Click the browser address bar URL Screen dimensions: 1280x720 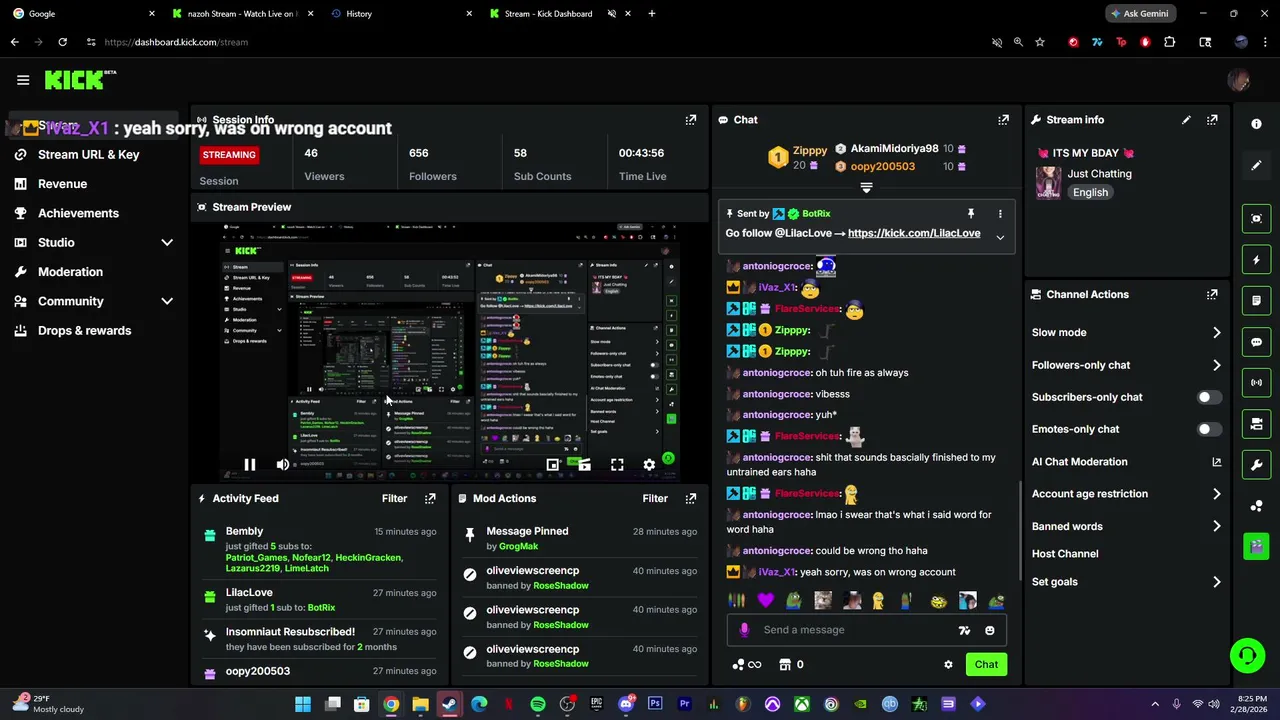176,42
